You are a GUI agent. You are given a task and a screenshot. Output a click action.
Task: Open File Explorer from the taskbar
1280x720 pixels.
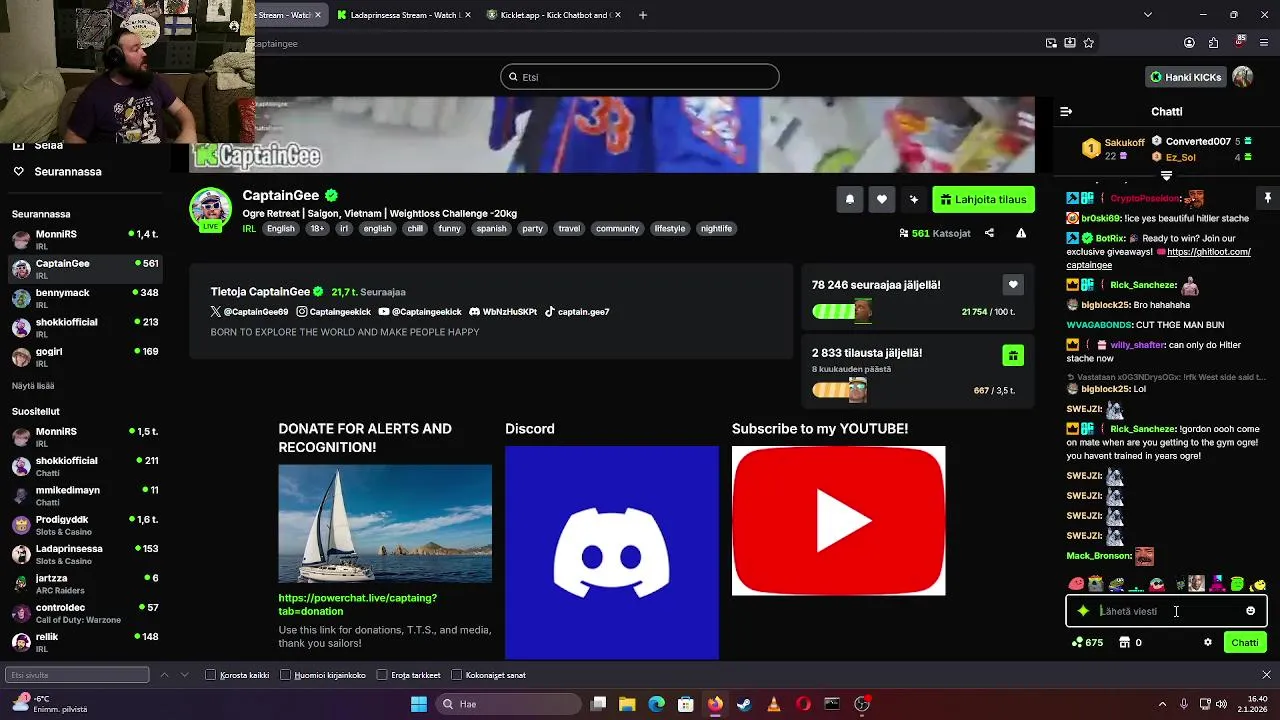point(627,704)
